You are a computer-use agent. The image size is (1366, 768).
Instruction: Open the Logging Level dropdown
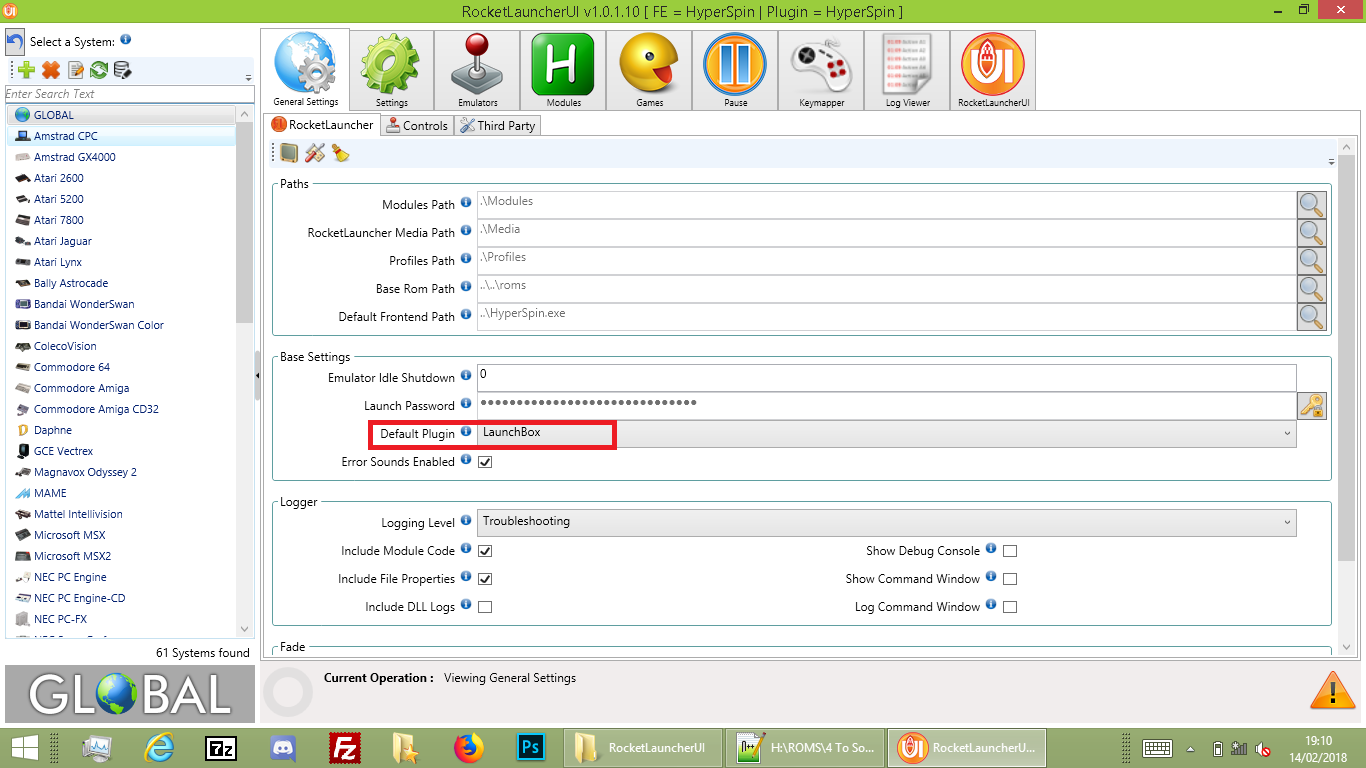click(886, 522)
